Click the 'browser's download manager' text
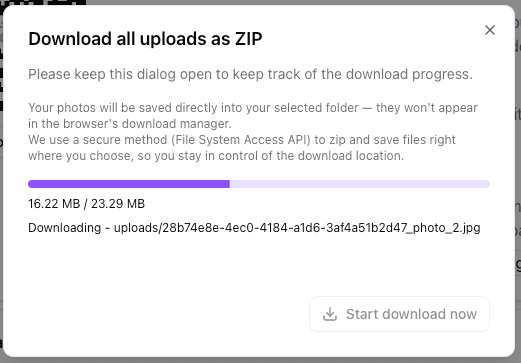521x363 pixels. 147,124
